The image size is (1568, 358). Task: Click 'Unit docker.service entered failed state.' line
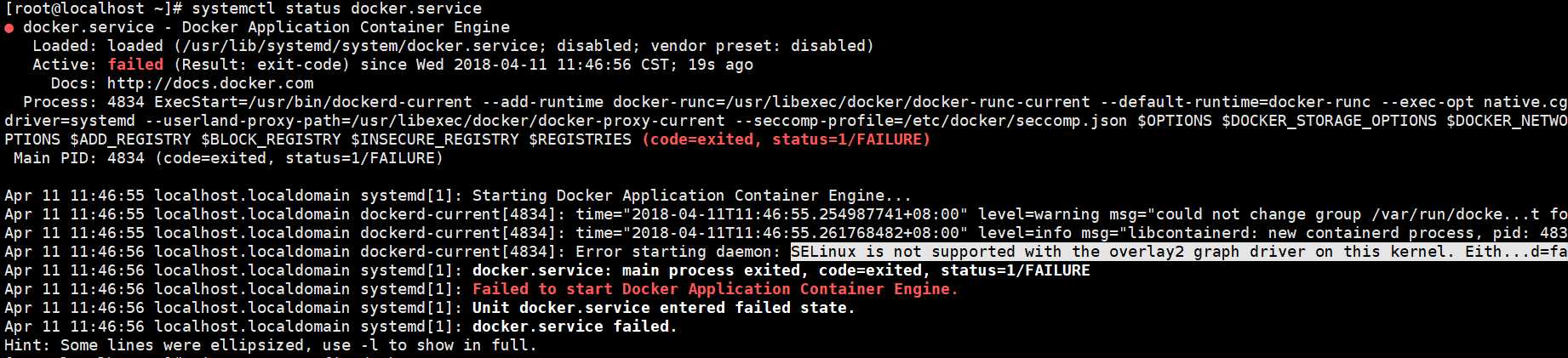[x=664, y=308]
